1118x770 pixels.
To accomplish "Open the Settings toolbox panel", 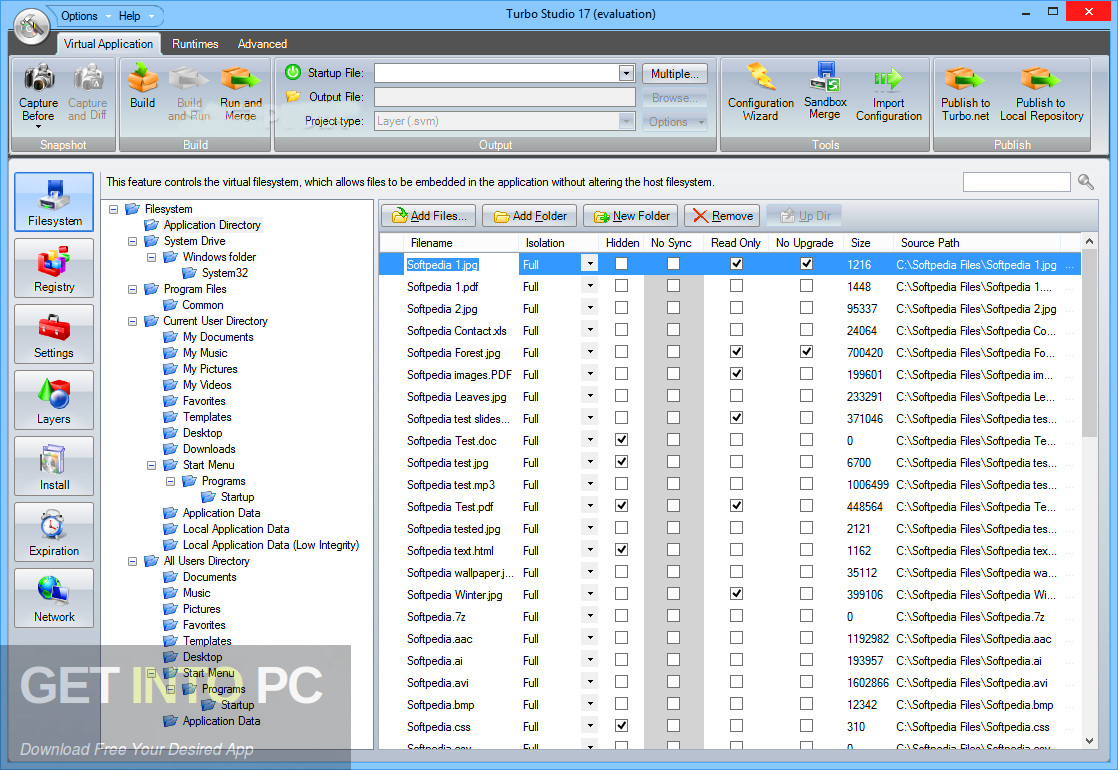I will (x=54, y=334).
